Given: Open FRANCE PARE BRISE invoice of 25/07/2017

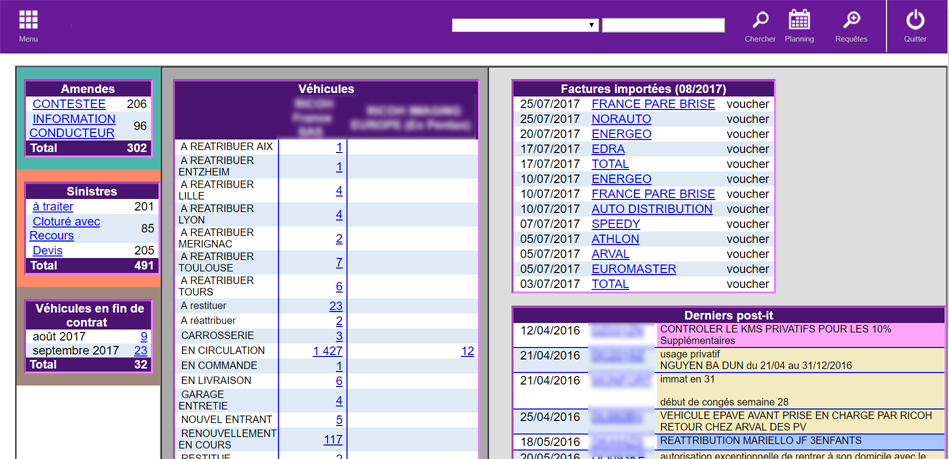Looking at the screenshot, I should pyautogui.click(x=653, y=104).
